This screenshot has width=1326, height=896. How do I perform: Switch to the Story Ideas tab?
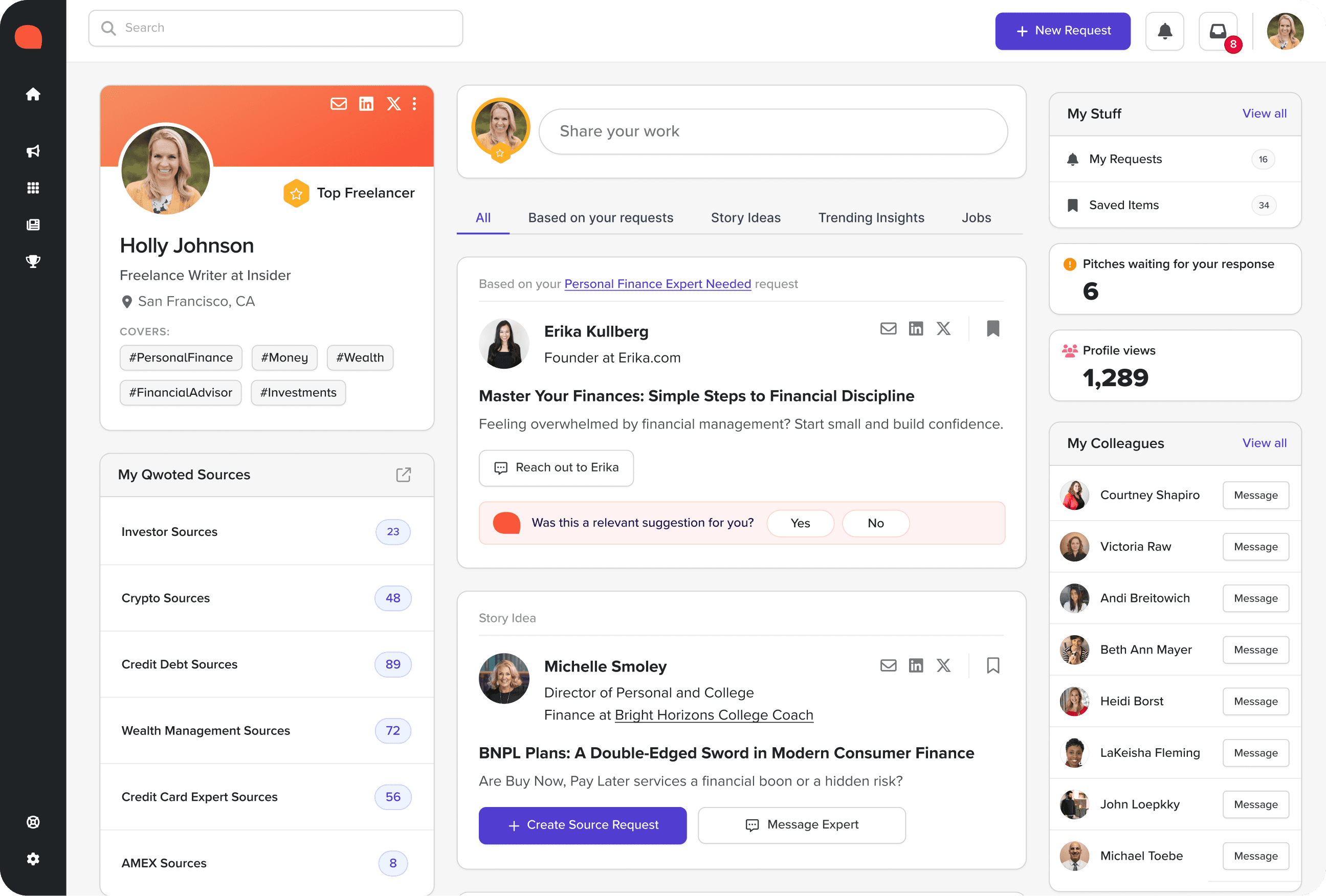pos(745,218)
